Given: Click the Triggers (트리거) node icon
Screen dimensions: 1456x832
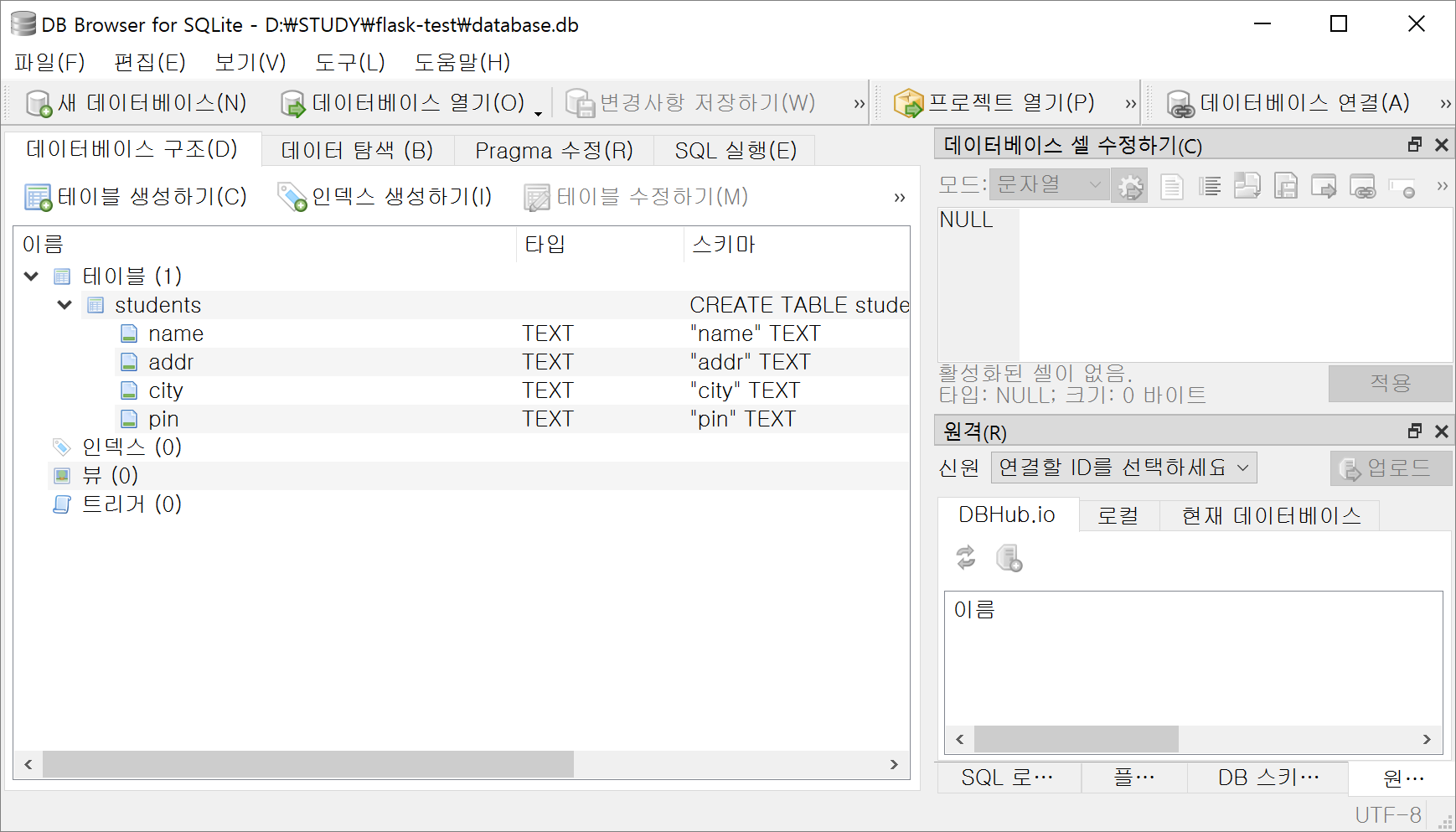Looking at the screenshot, I should 62,504.
